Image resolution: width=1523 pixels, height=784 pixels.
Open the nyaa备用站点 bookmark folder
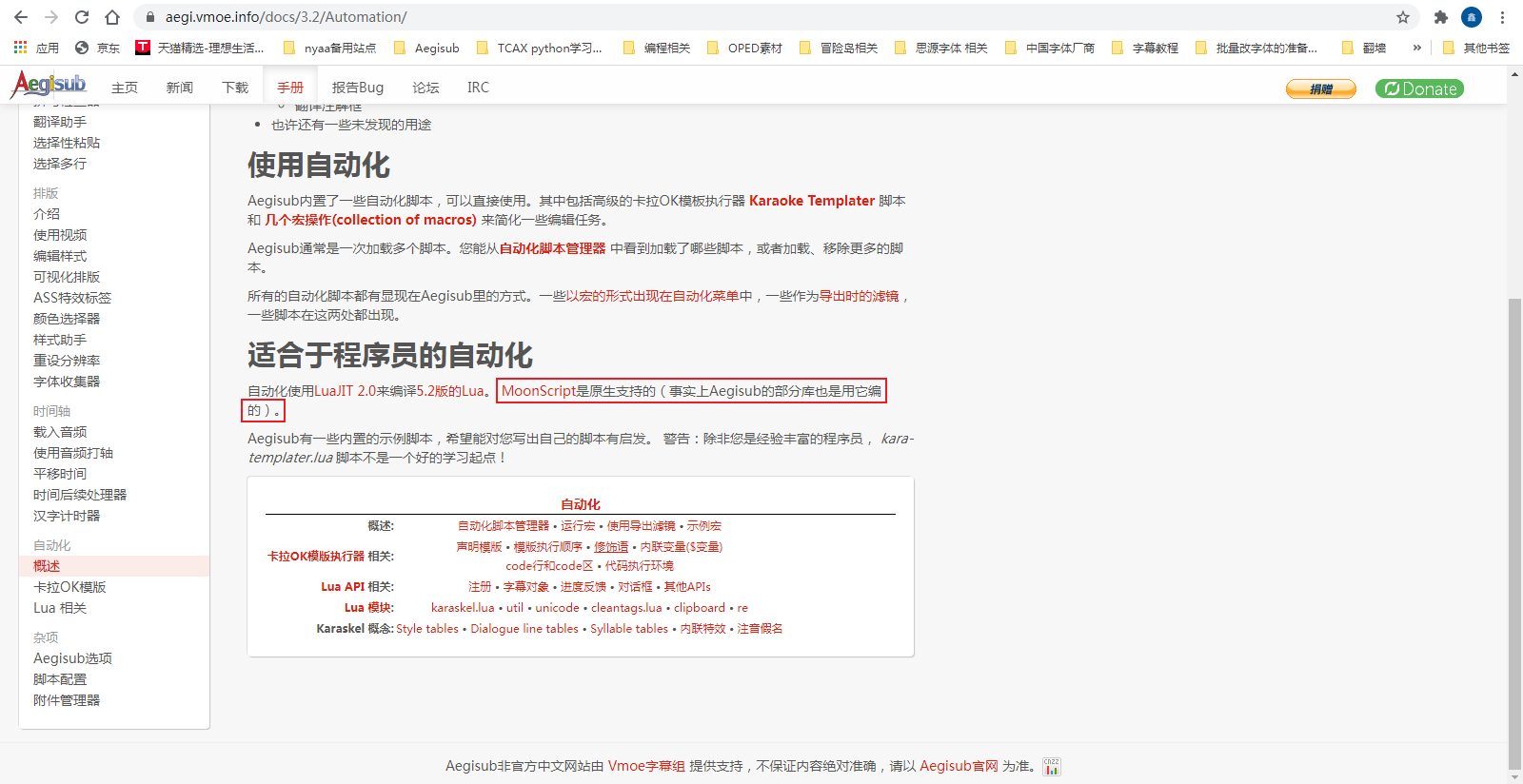coord(329,48)
